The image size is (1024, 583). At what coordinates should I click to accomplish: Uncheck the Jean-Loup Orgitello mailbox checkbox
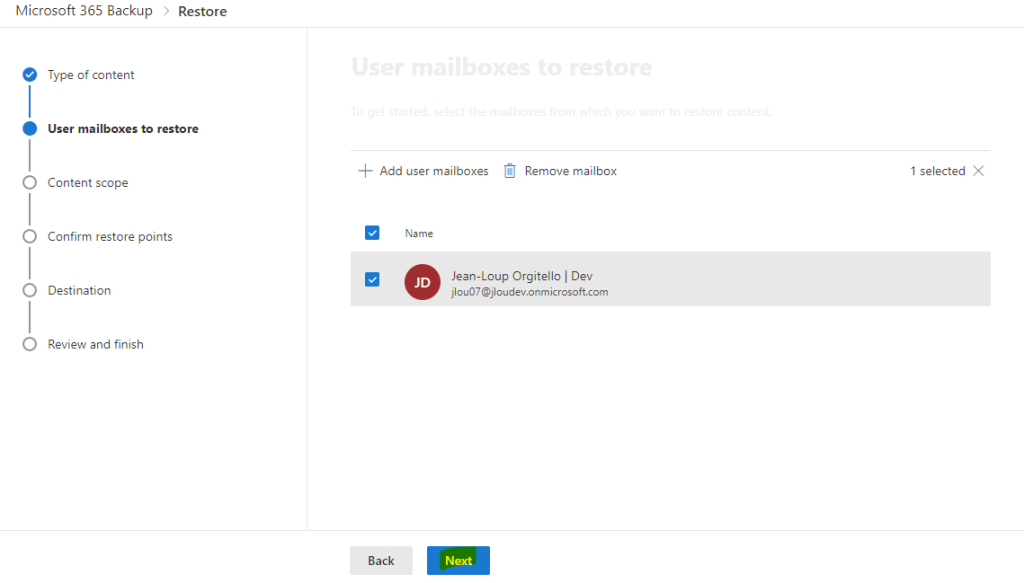click(372, 279)
